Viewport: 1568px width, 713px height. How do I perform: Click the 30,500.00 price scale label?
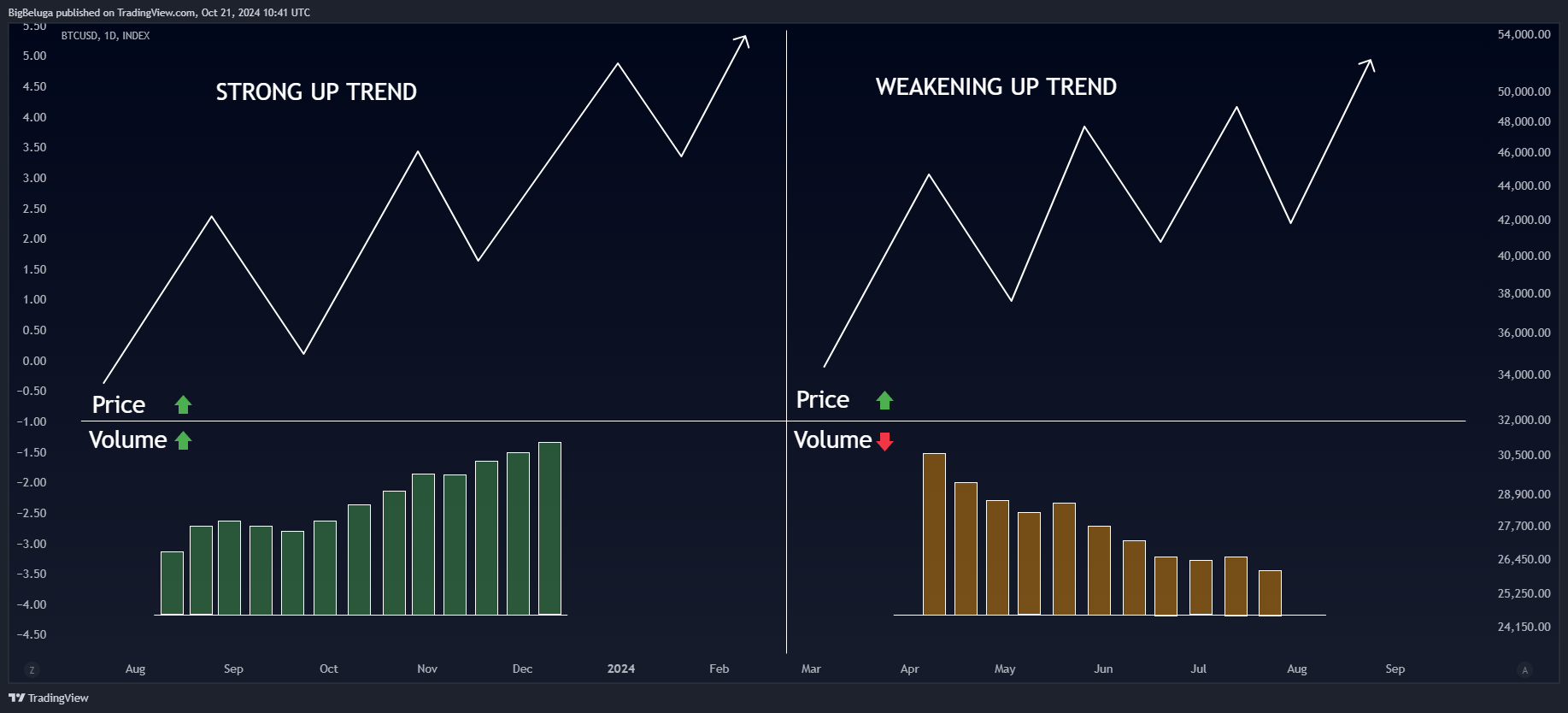(1524, 455)
